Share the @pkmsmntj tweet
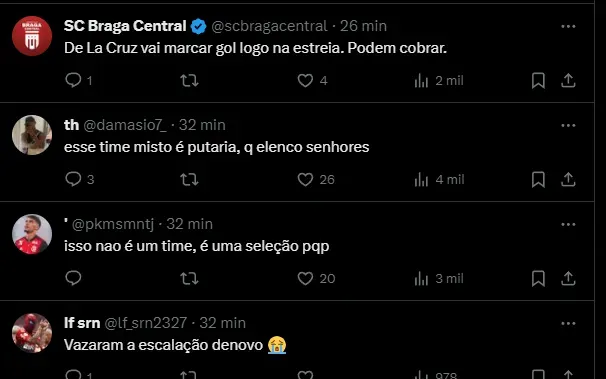The height and width of the screenshot is (379, 606). click(568, 278)
